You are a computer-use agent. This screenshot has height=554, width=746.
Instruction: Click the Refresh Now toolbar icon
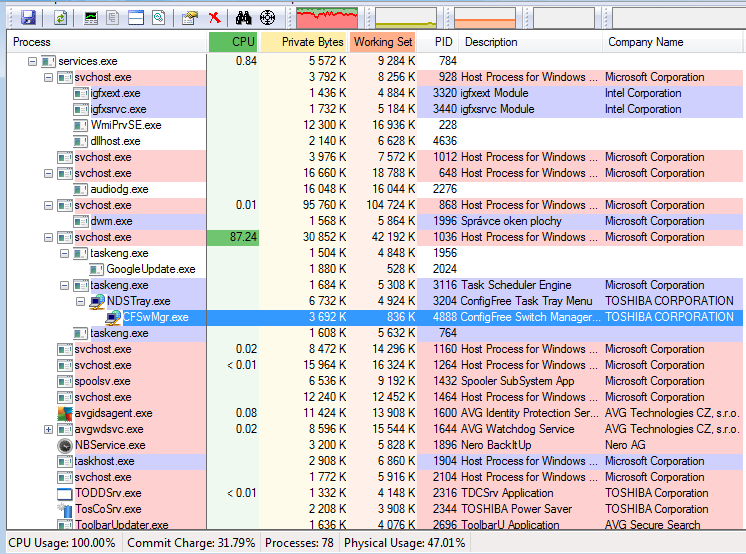click(x=60, y=17)
